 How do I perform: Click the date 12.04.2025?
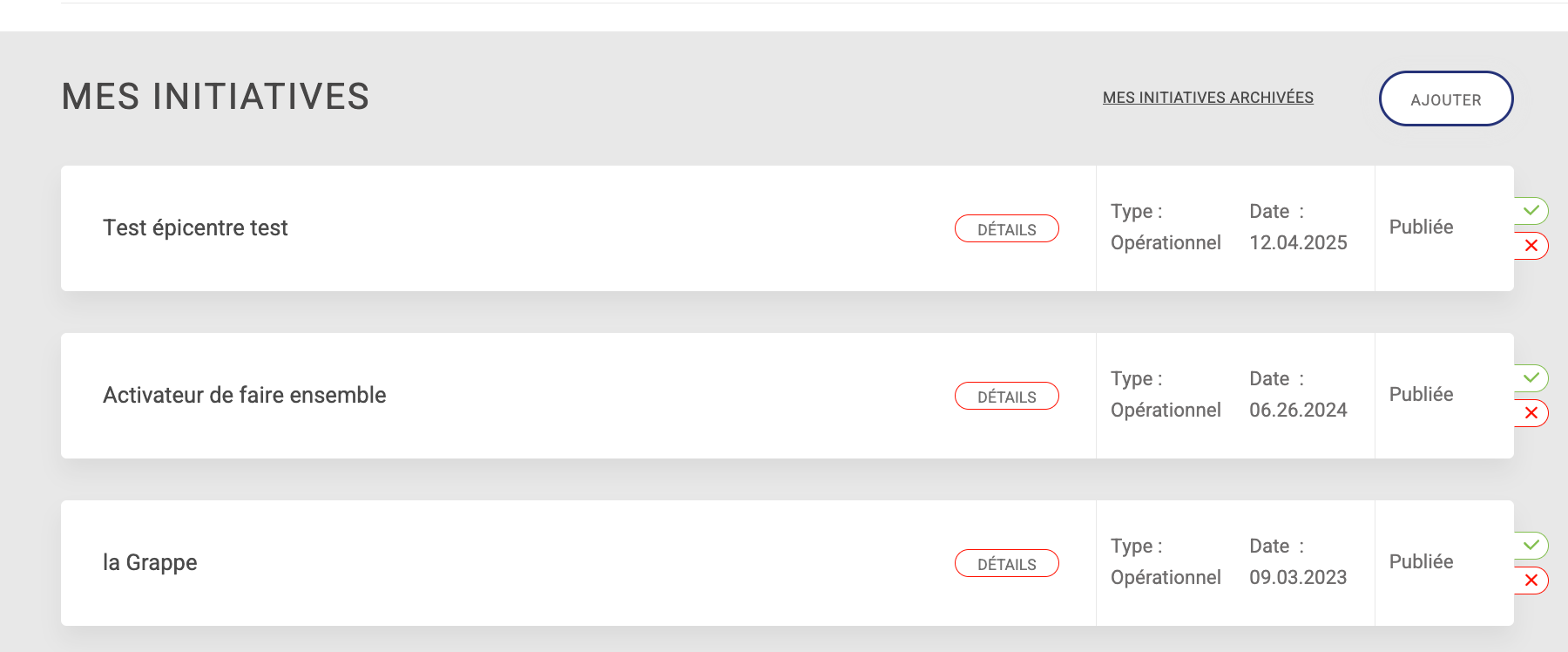(1298, 243)
